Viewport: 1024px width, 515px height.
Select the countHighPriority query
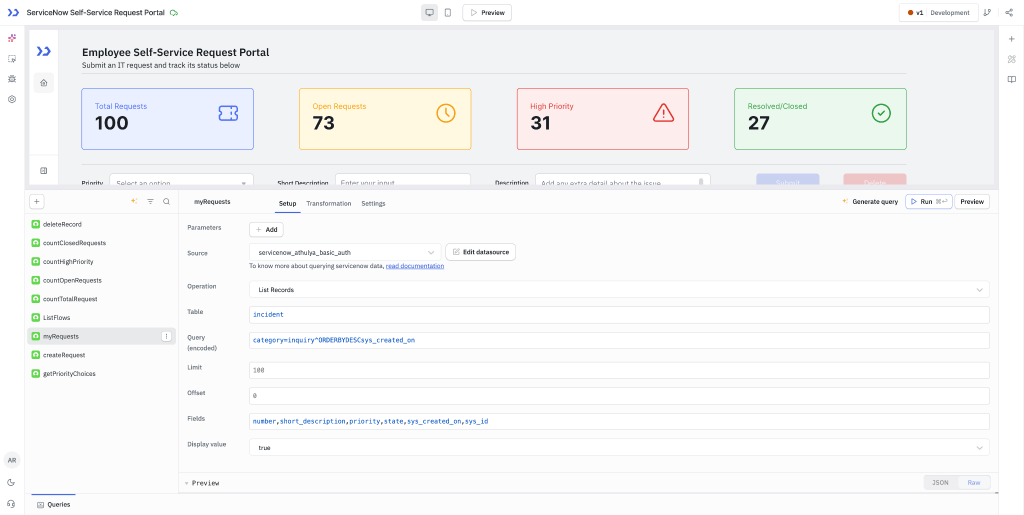coord(101,262)
